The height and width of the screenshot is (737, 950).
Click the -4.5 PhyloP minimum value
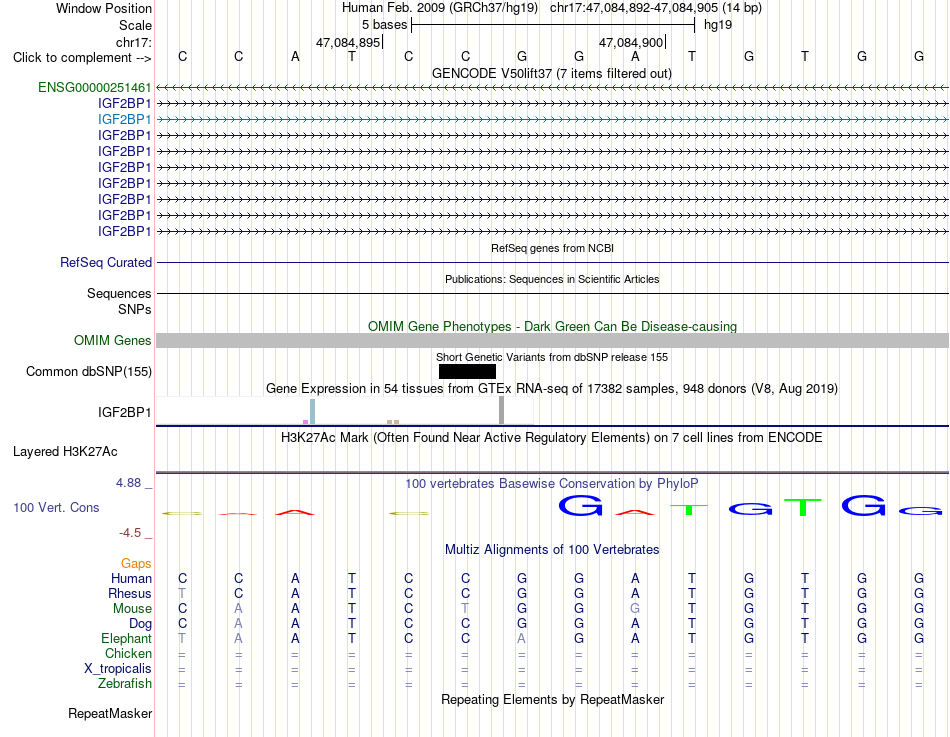130,533
